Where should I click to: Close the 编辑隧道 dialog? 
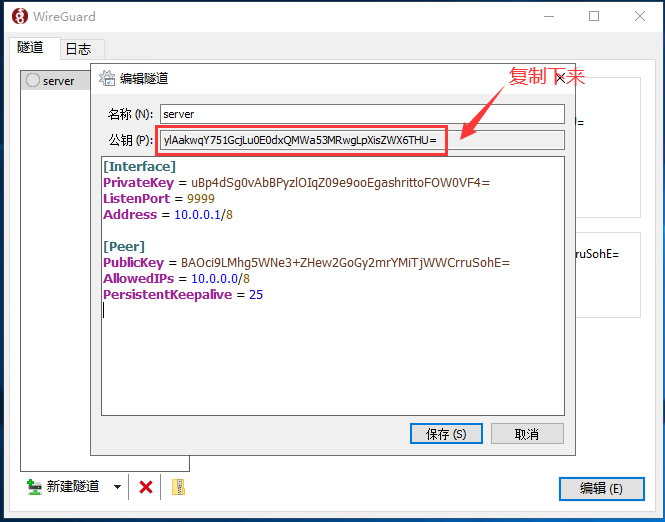560,78
